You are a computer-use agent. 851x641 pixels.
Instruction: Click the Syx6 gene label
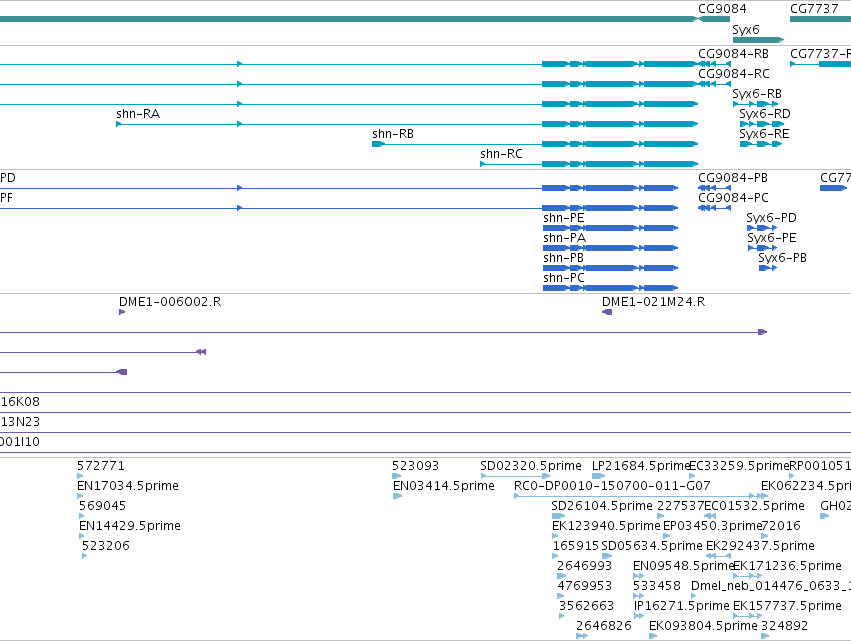(746, 30)
